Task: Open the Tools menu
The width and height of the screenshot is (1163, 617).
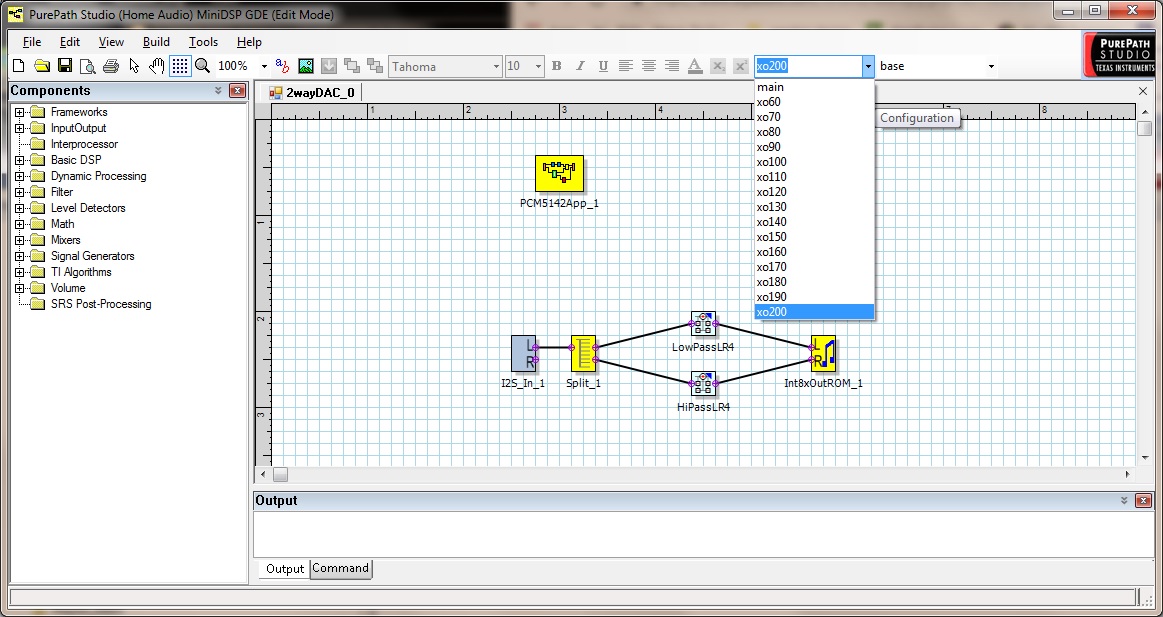Action: [203, 42]
